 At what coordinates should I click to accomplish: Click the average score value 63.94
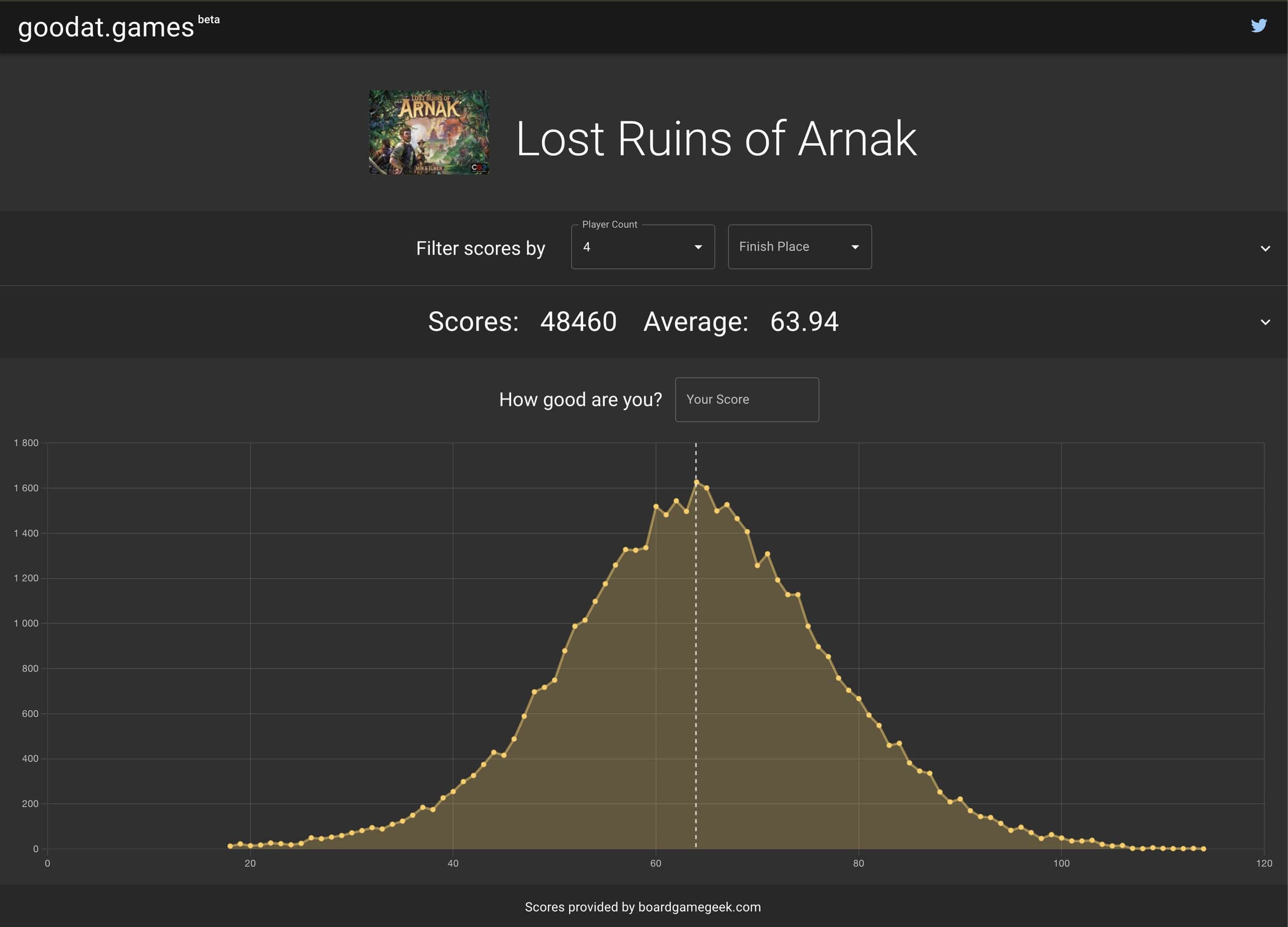pyautogui.click(x=804, y=322)
